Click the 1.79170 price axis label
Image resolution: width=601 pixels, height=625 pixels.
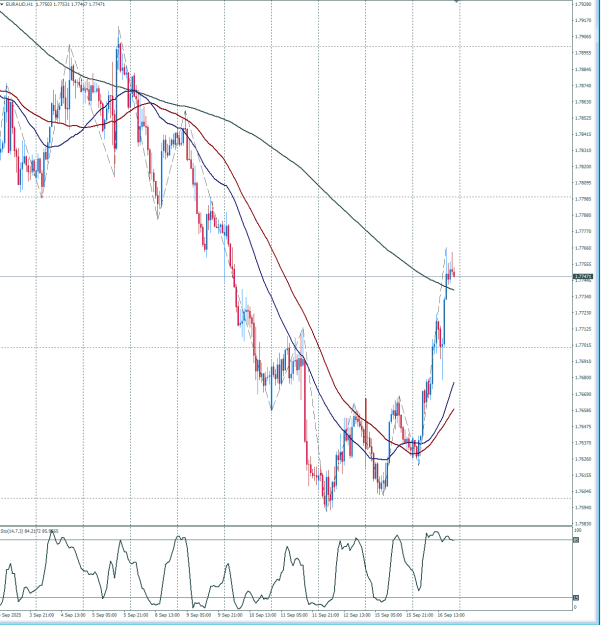582,20
